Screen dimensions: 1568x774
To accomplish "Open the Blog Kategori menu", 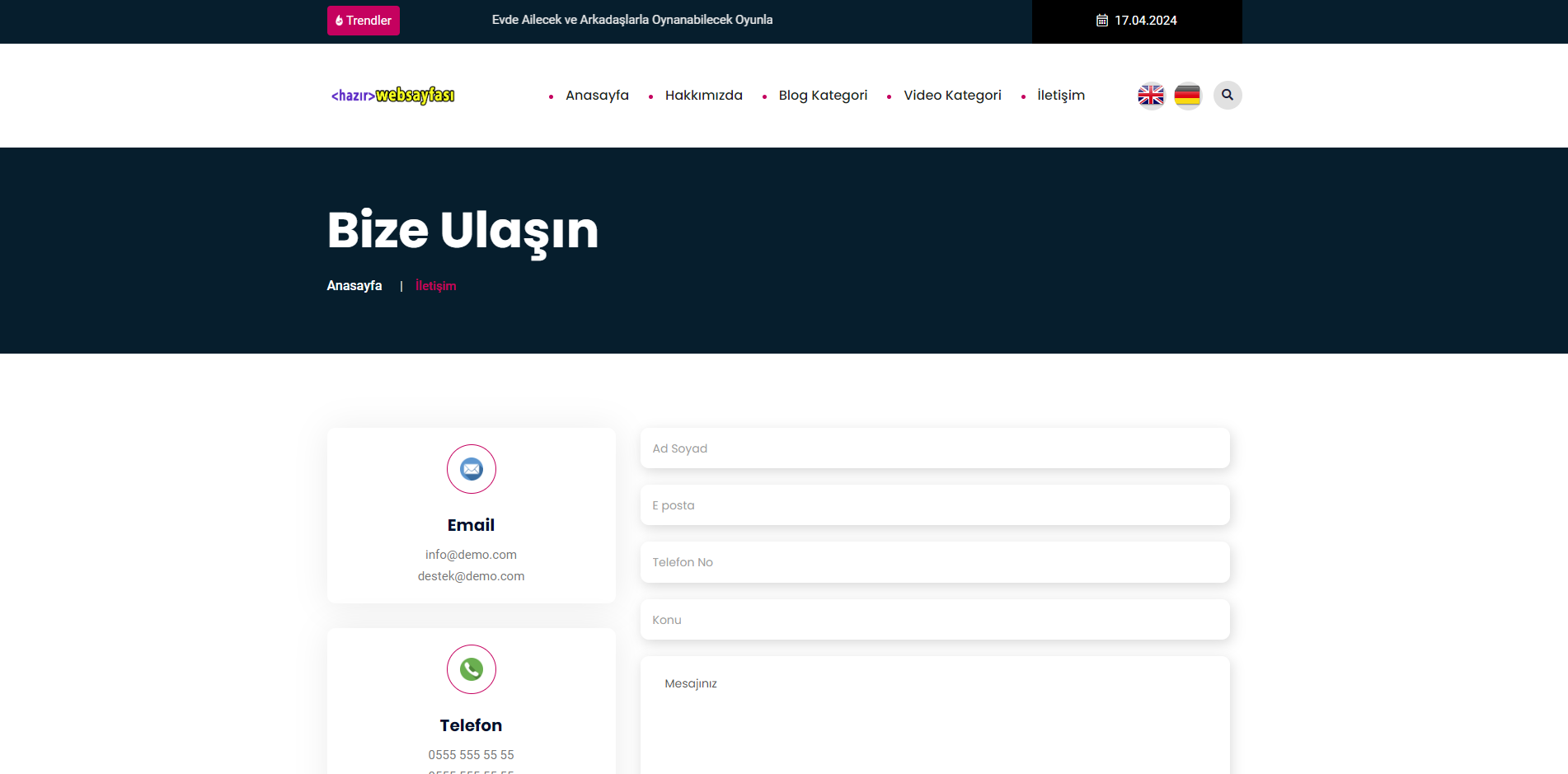I will 823,96.
